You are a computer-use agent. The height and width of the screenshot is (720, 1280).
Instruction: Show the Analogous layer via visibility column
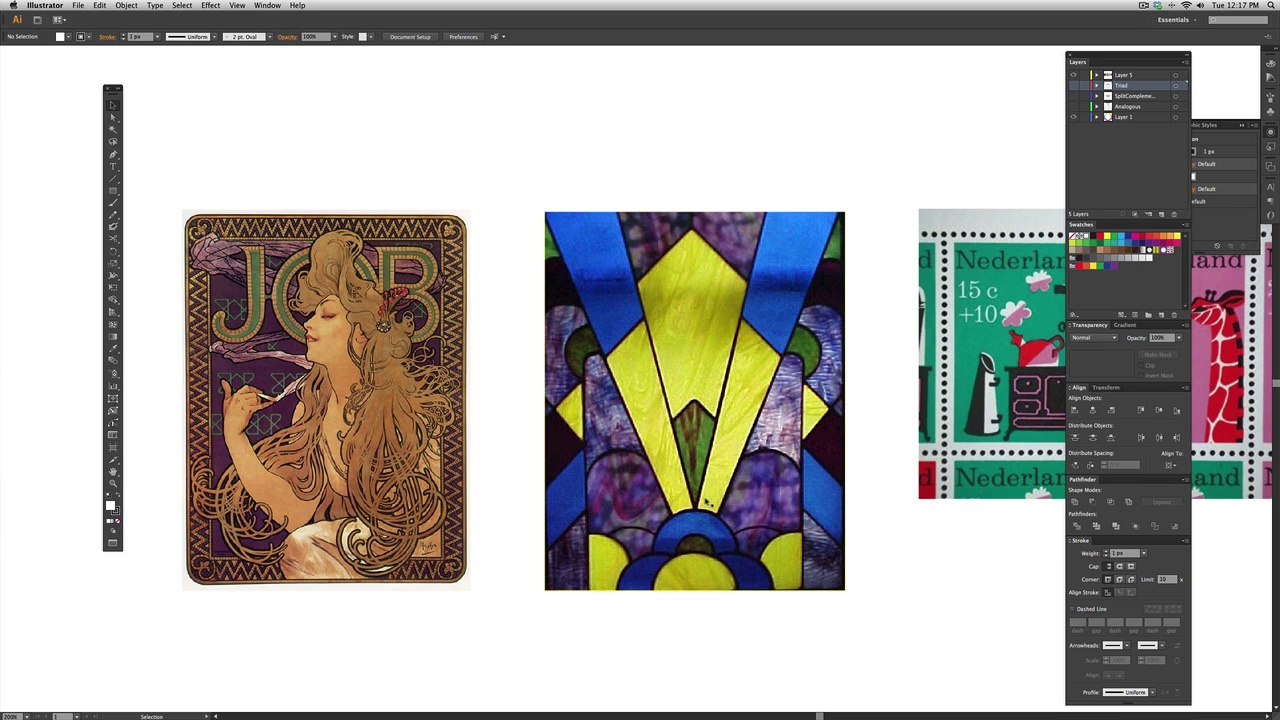pos(1074,107)
